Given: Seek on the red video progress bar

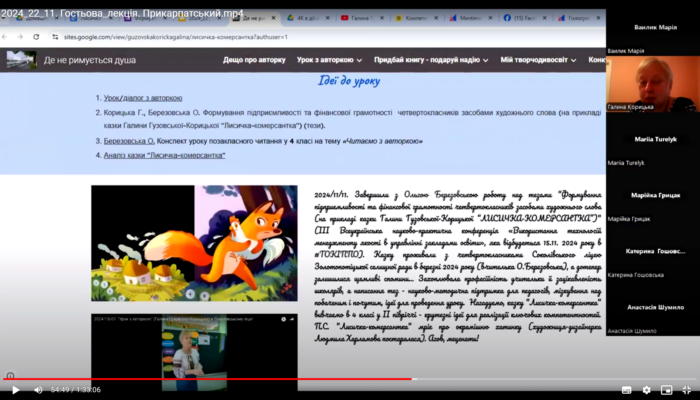Looking at the screenshot, I should coord(200,379).
